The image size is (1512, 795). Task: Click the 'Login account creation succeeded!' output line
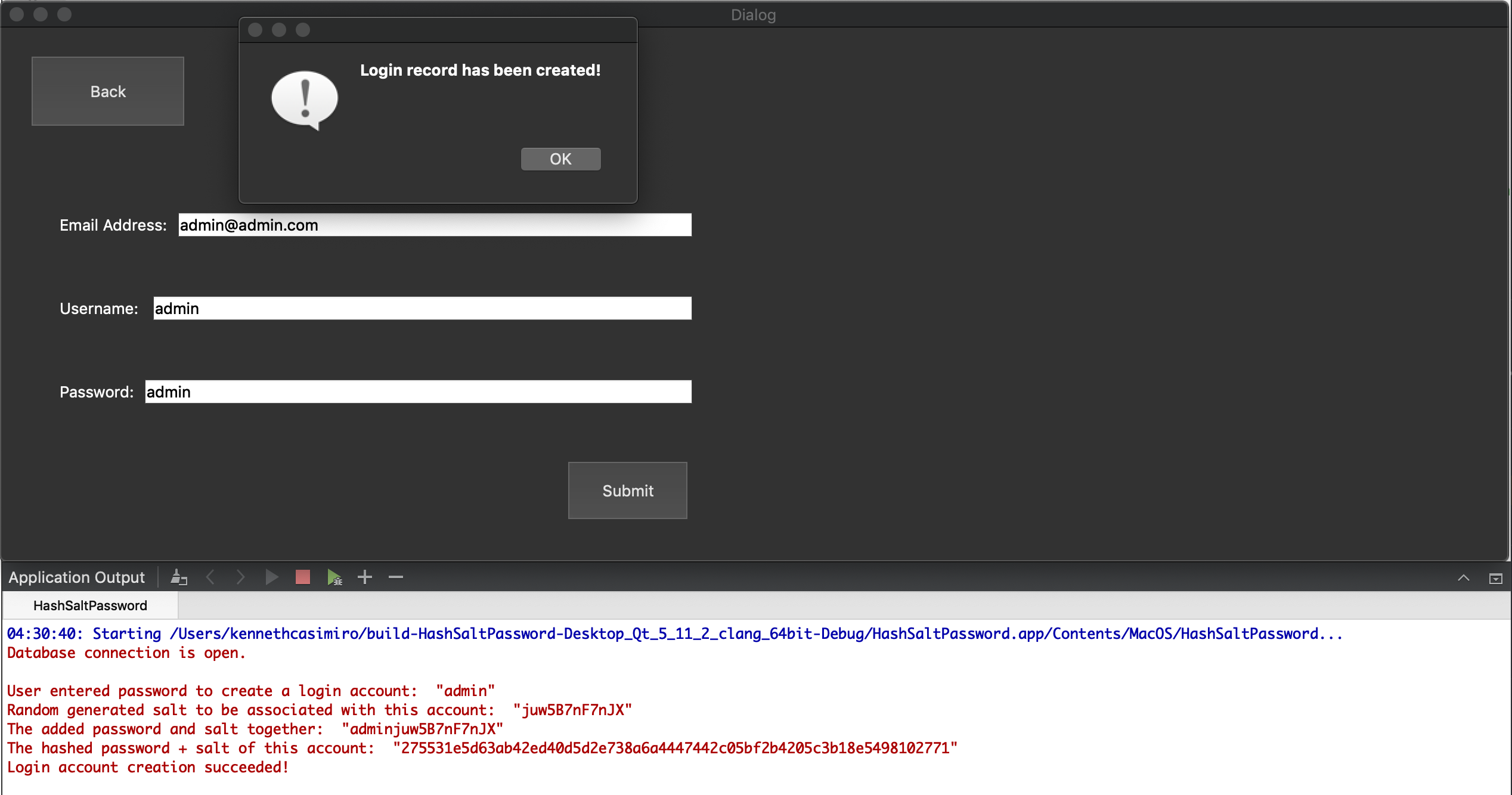(x=148, y=767)
